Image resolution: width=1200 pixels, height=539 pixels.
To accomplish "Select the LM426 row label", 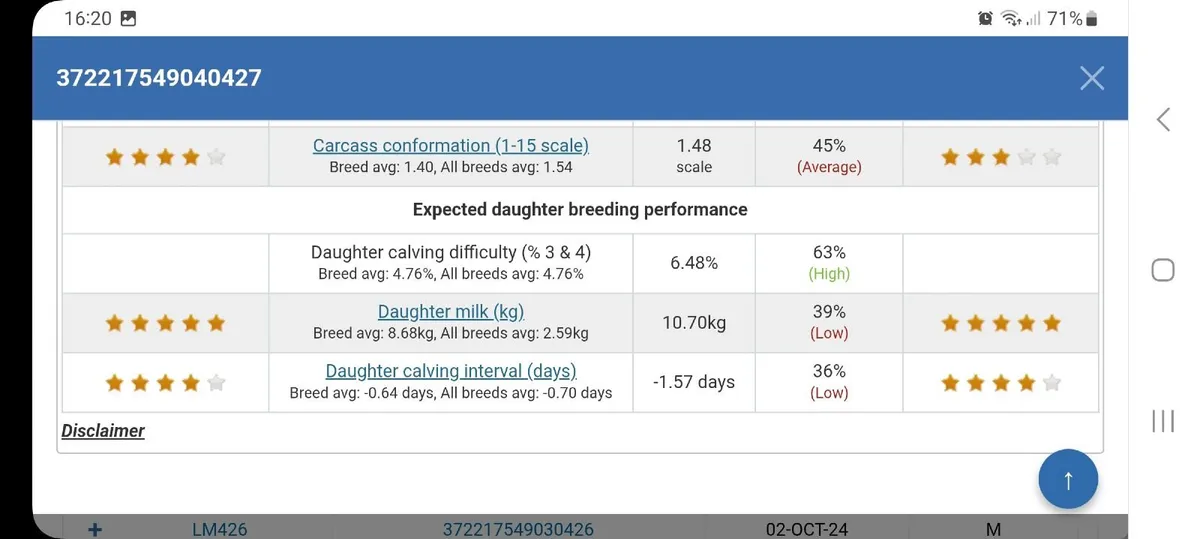I will pos(219,530).
